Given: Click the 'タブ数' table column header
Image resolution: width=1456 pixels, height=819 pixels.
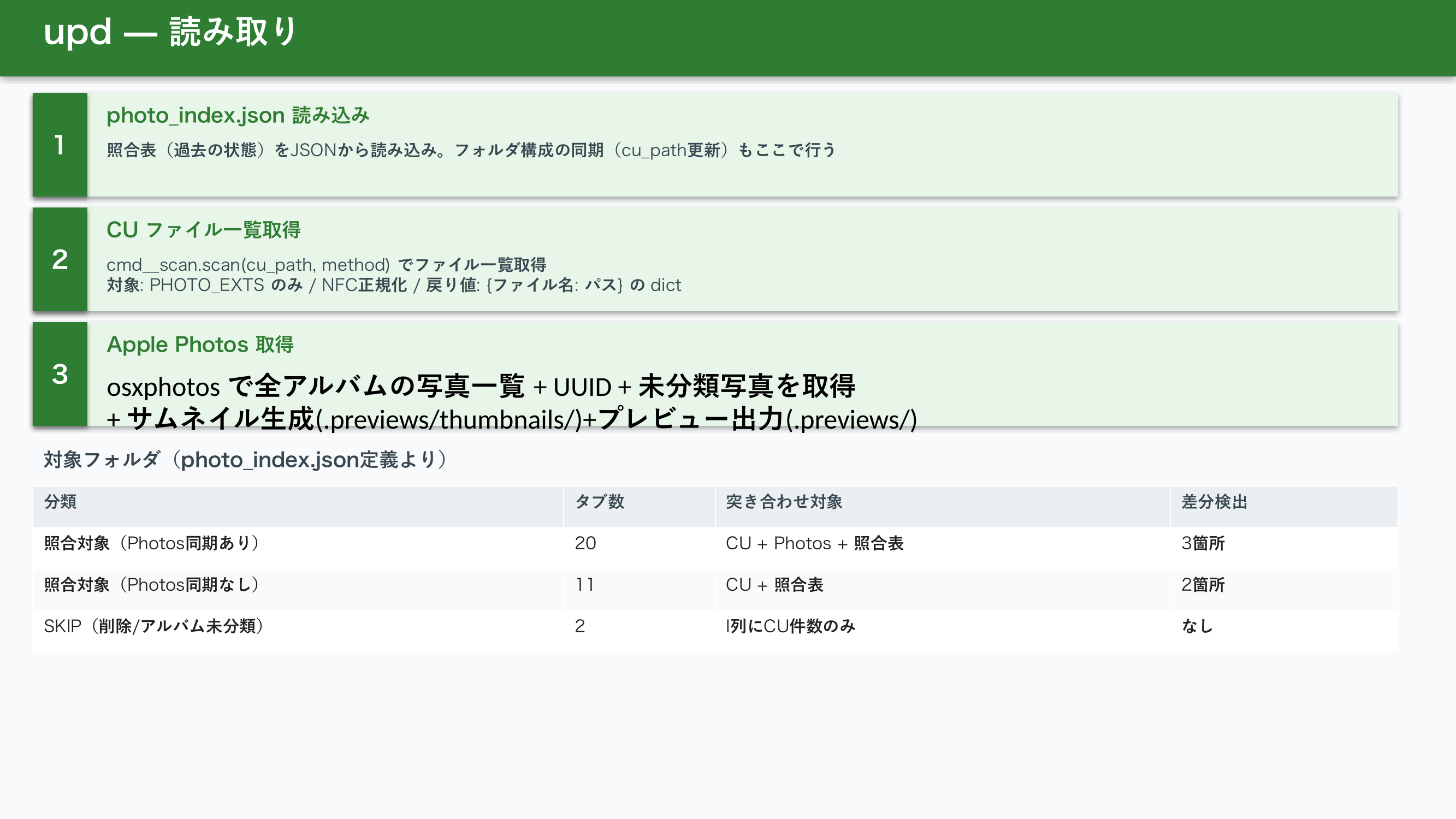Looking at the screenshot, I should click(599, 501).
